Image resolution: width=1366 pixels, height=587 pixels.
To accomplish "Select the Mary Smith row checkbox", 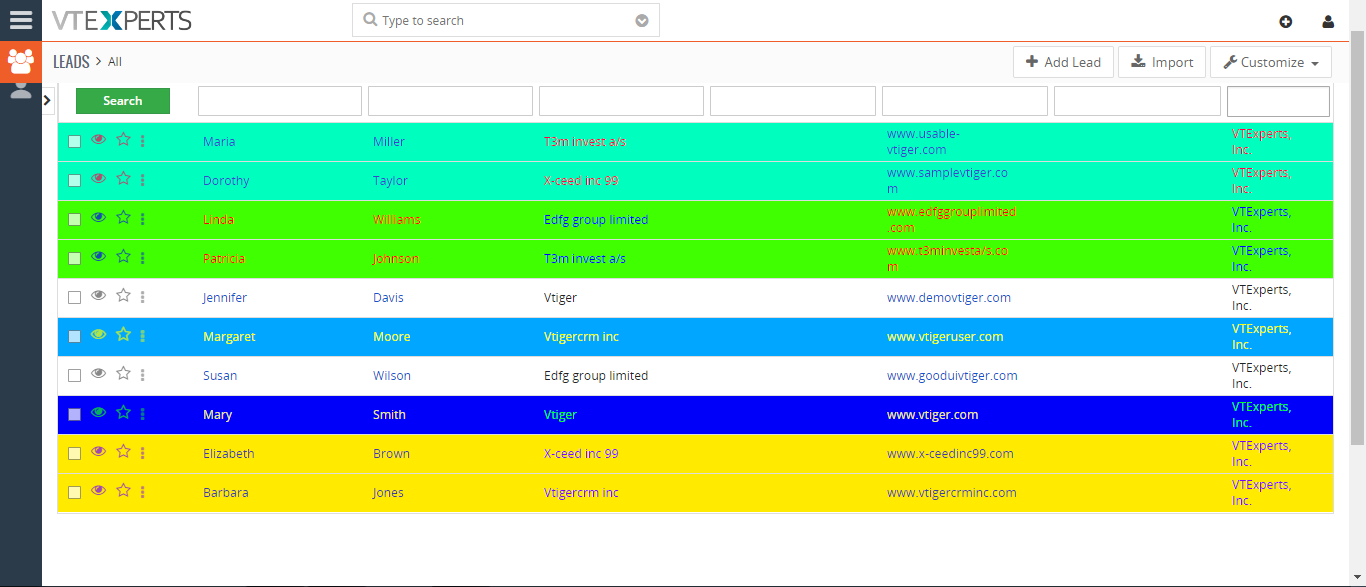I will coord(74,415).
